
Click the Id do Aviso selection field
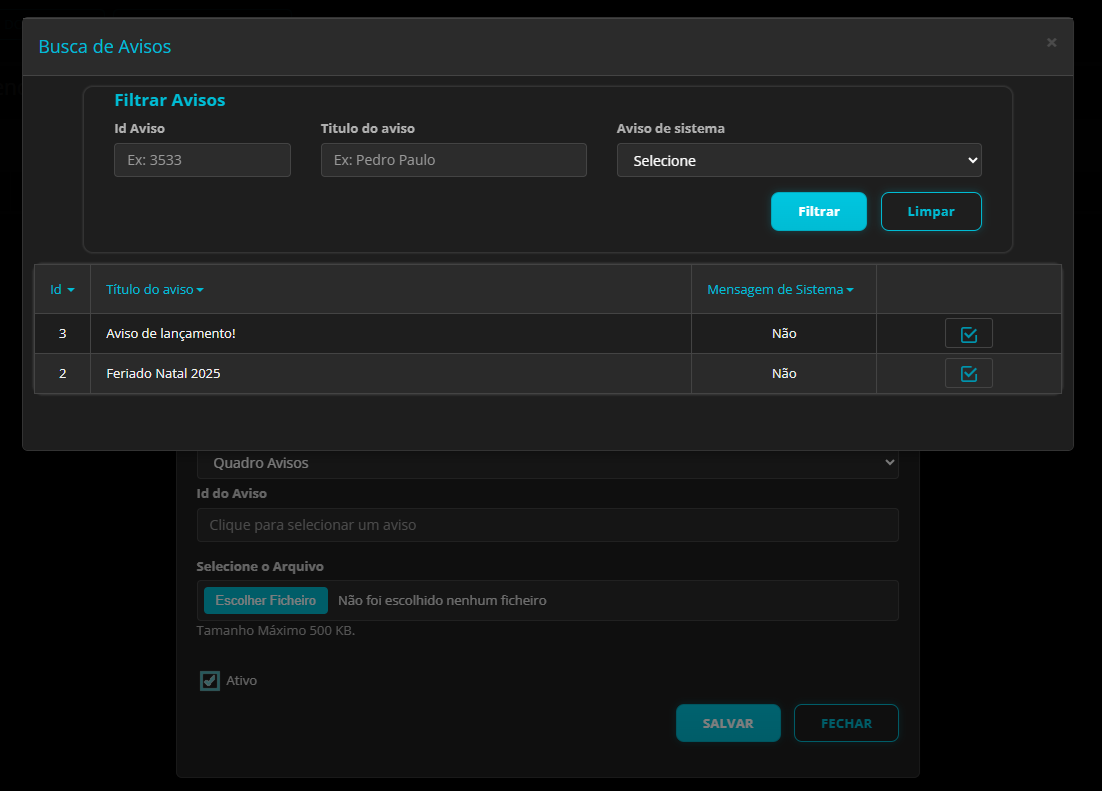547,524
